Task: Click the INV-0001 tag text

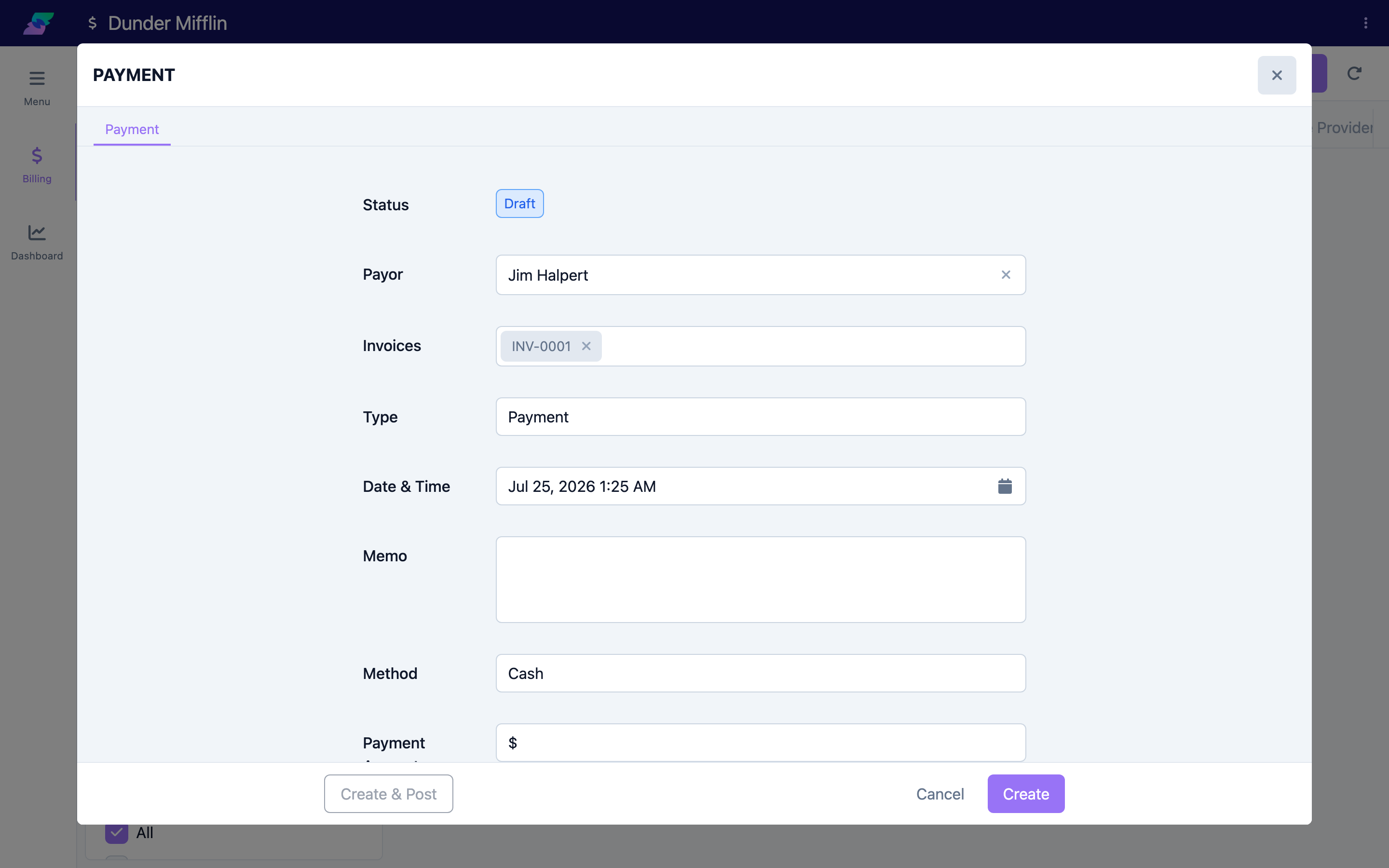Action: [x=541, y=346]
